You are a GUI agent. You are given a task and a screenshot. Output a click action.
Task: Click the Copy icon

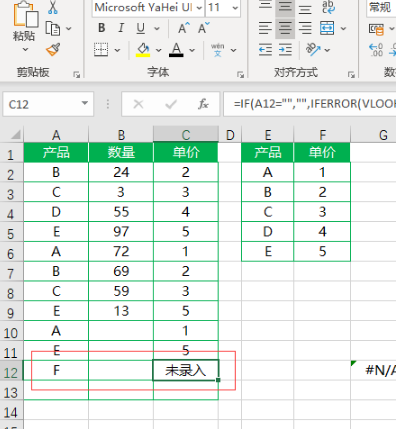[x=53, y=29]
